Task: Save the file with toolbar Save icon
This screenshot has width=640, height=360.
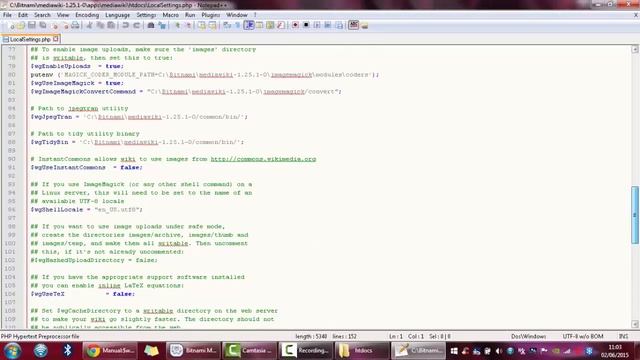Action: [x=31, y=25]
